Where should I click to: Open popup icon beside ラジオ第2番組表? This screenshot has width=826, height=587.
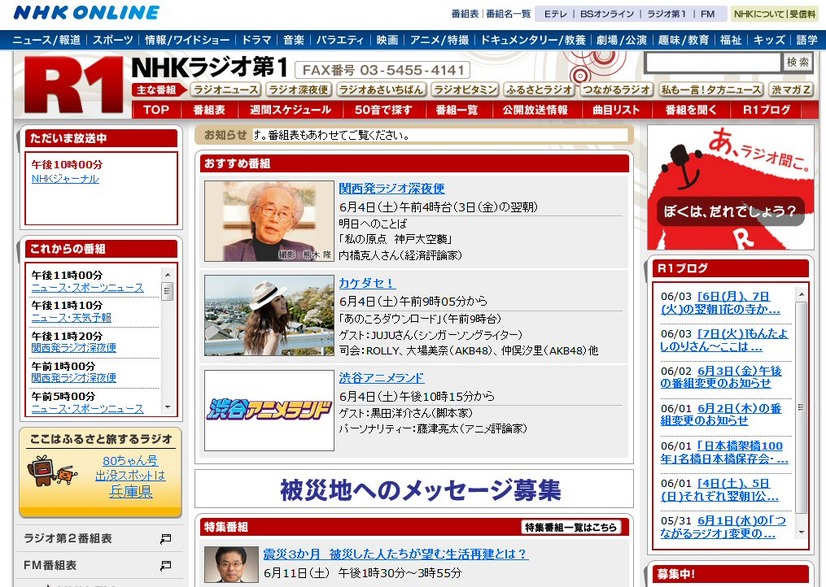(x=165, y=539)
